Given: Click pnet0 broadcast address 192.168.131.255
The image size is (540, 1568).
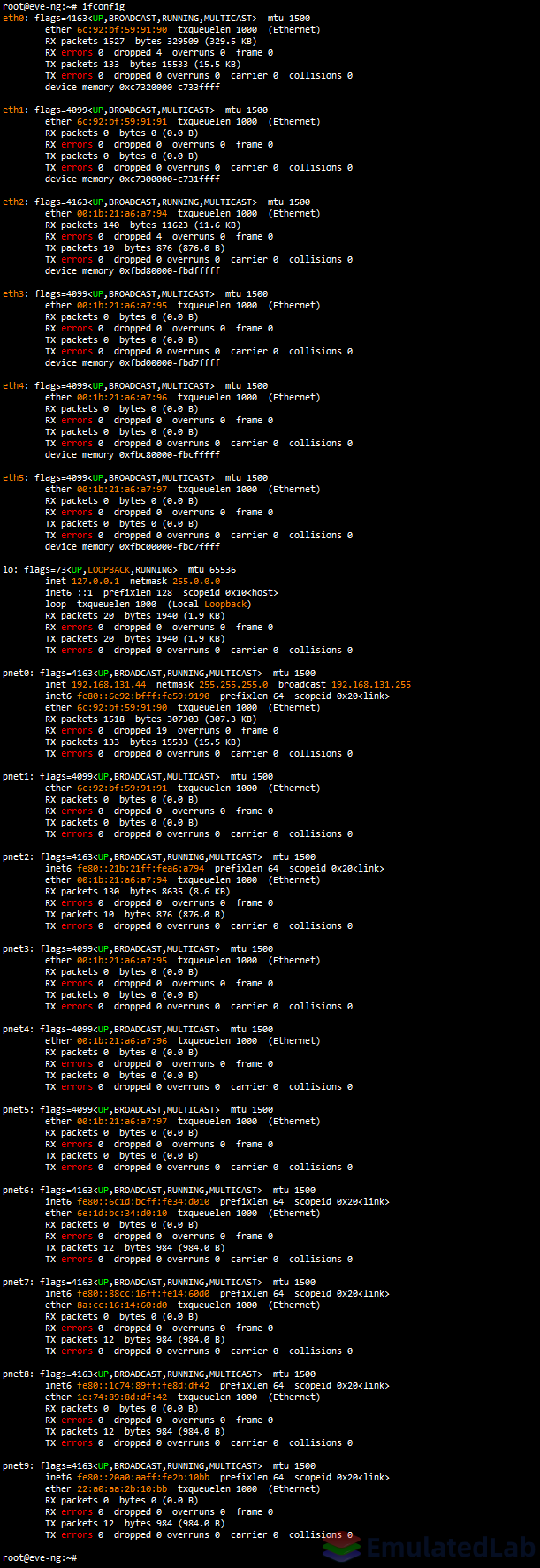Looking at the screenshot, I should coord(371,684).
